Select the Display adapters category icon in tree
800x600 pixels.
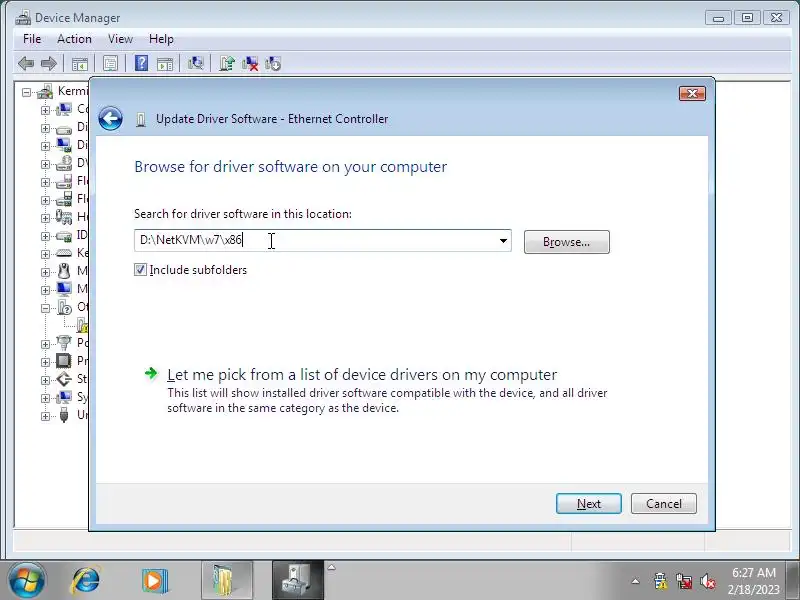point(64,145)
